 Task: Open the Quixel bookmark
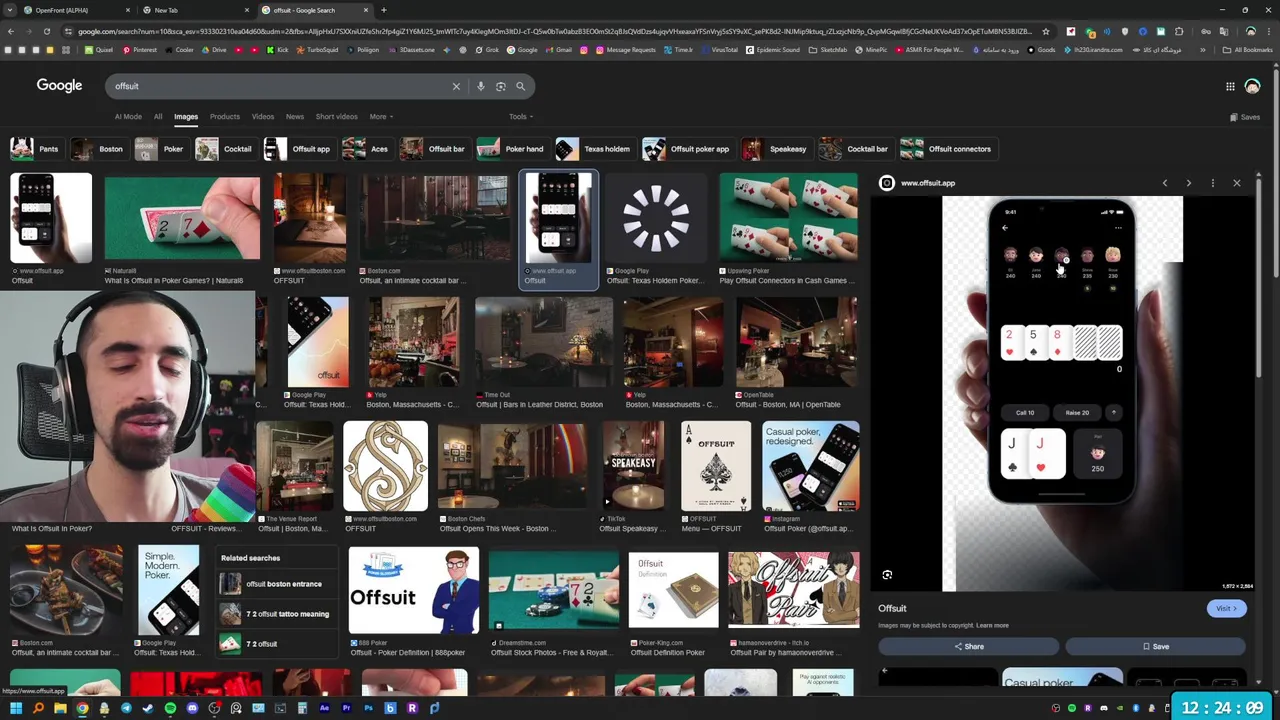pos(98,50)
